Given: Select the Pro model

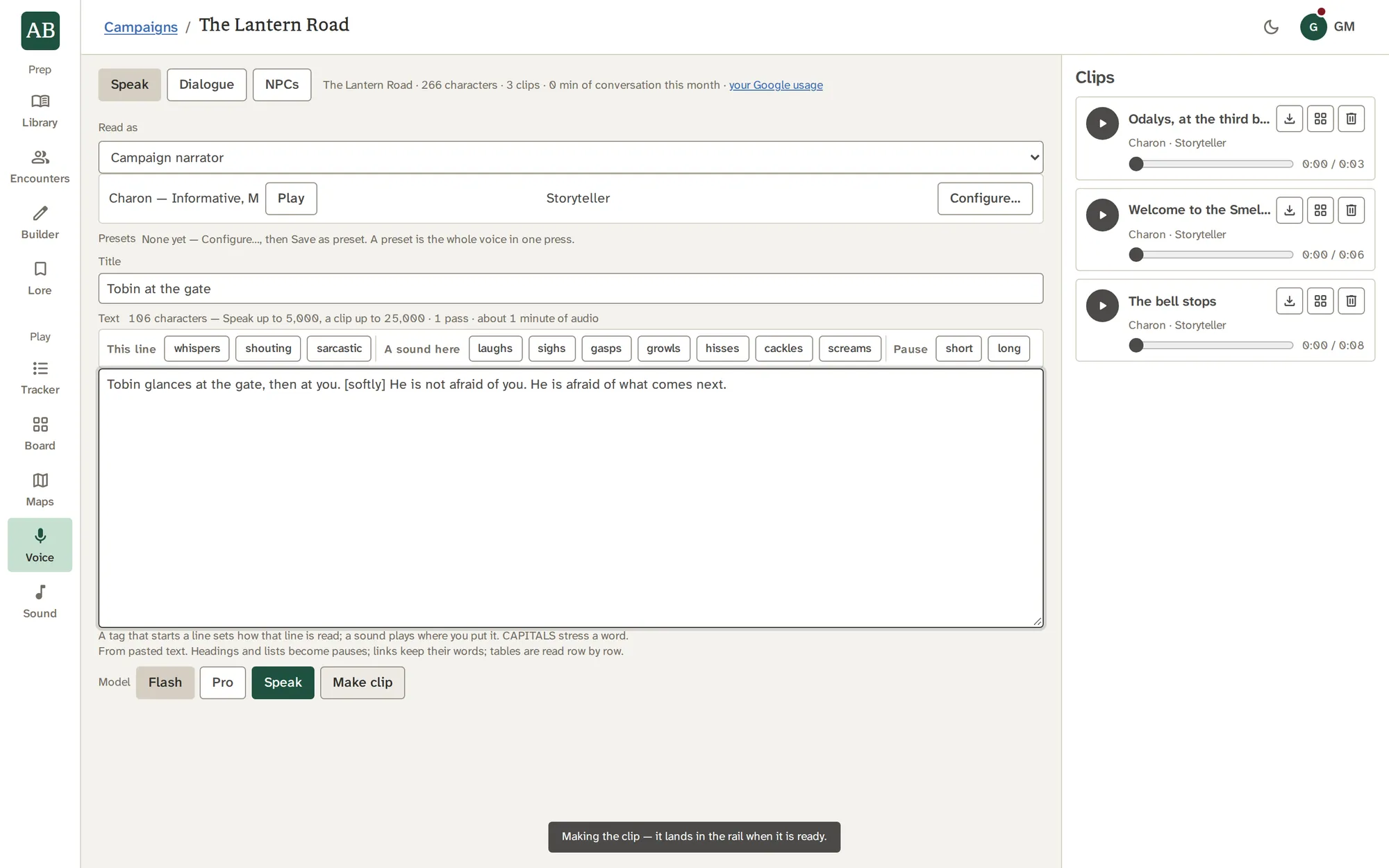Looking at the screenshot, I should [x=222, y=683].
